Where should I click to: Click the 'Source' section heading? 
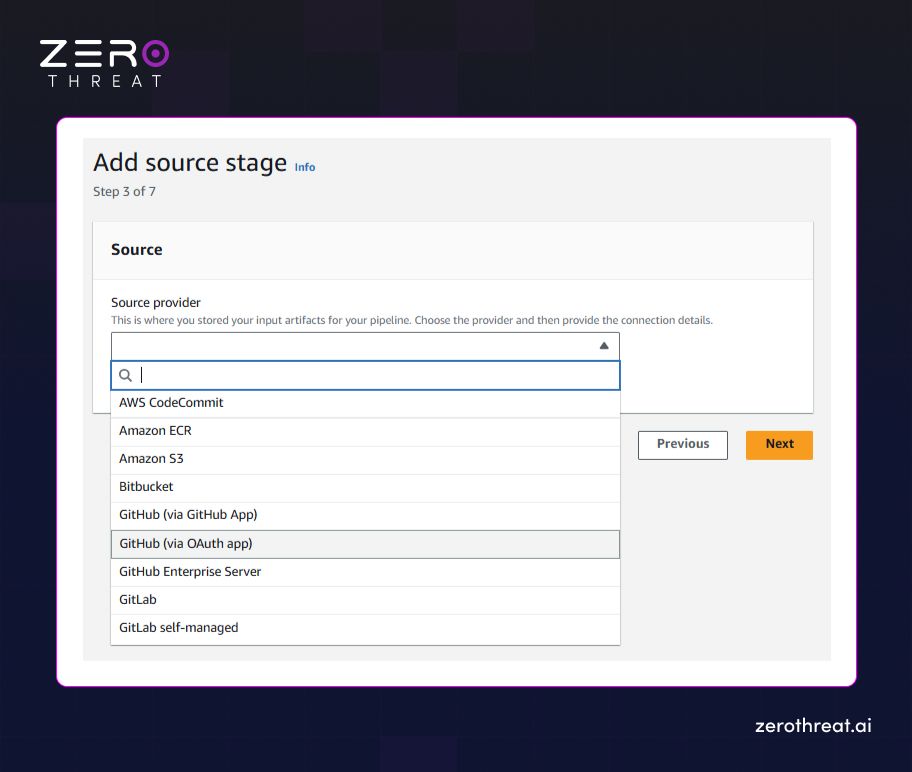click(x=137, y=250)
